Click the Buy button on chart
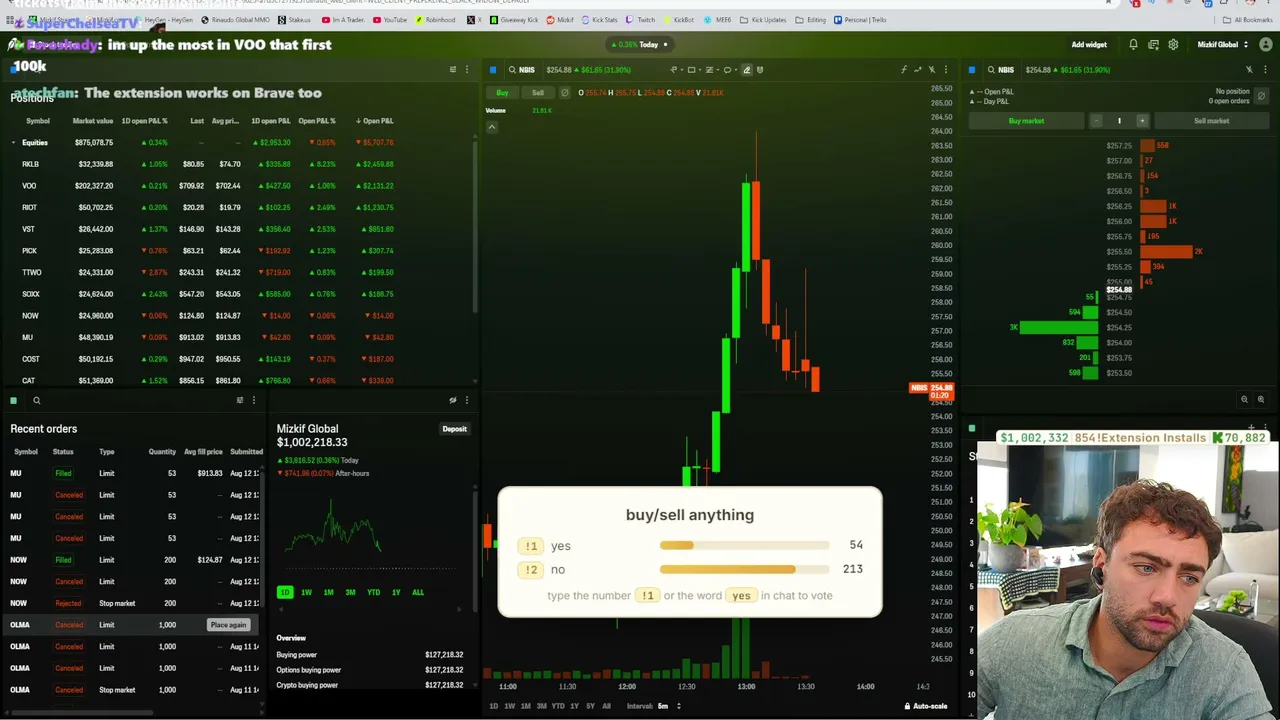 click(502, 93)
